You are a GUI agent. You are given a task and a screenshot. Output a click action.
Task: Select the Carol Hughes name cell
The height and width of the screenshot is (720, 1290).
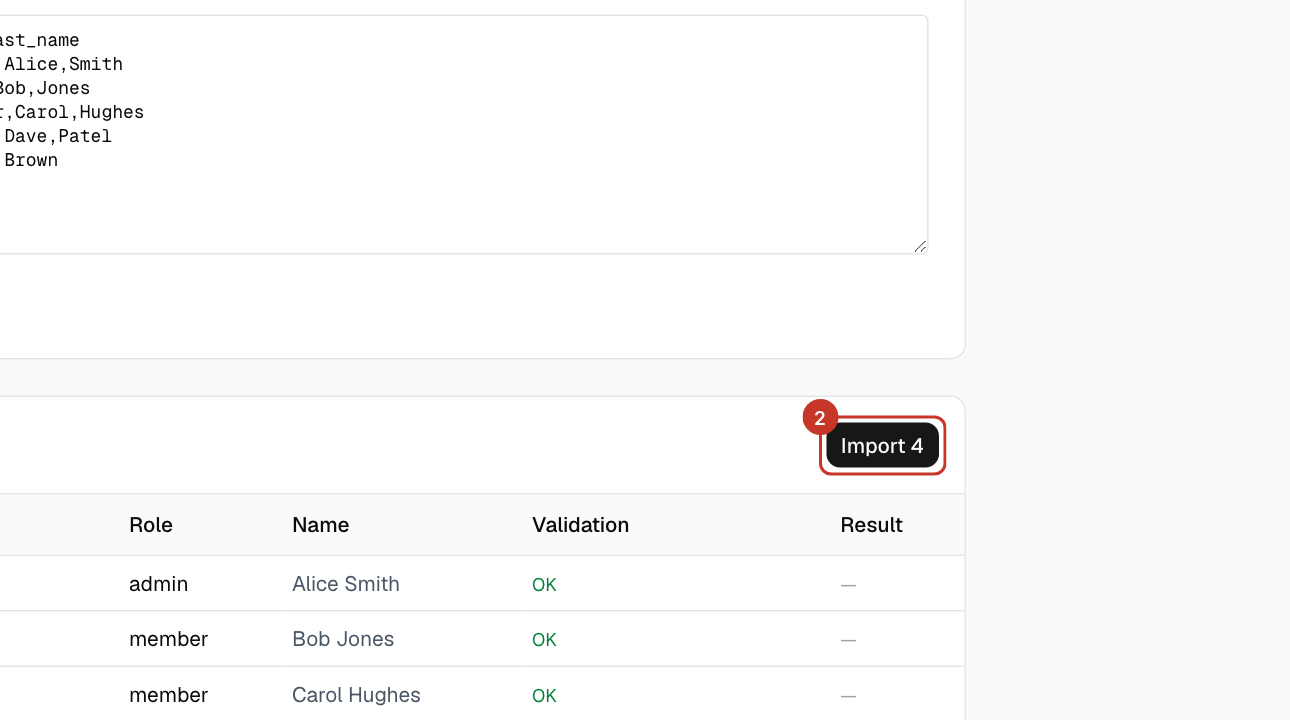click(x=356, y=695)
